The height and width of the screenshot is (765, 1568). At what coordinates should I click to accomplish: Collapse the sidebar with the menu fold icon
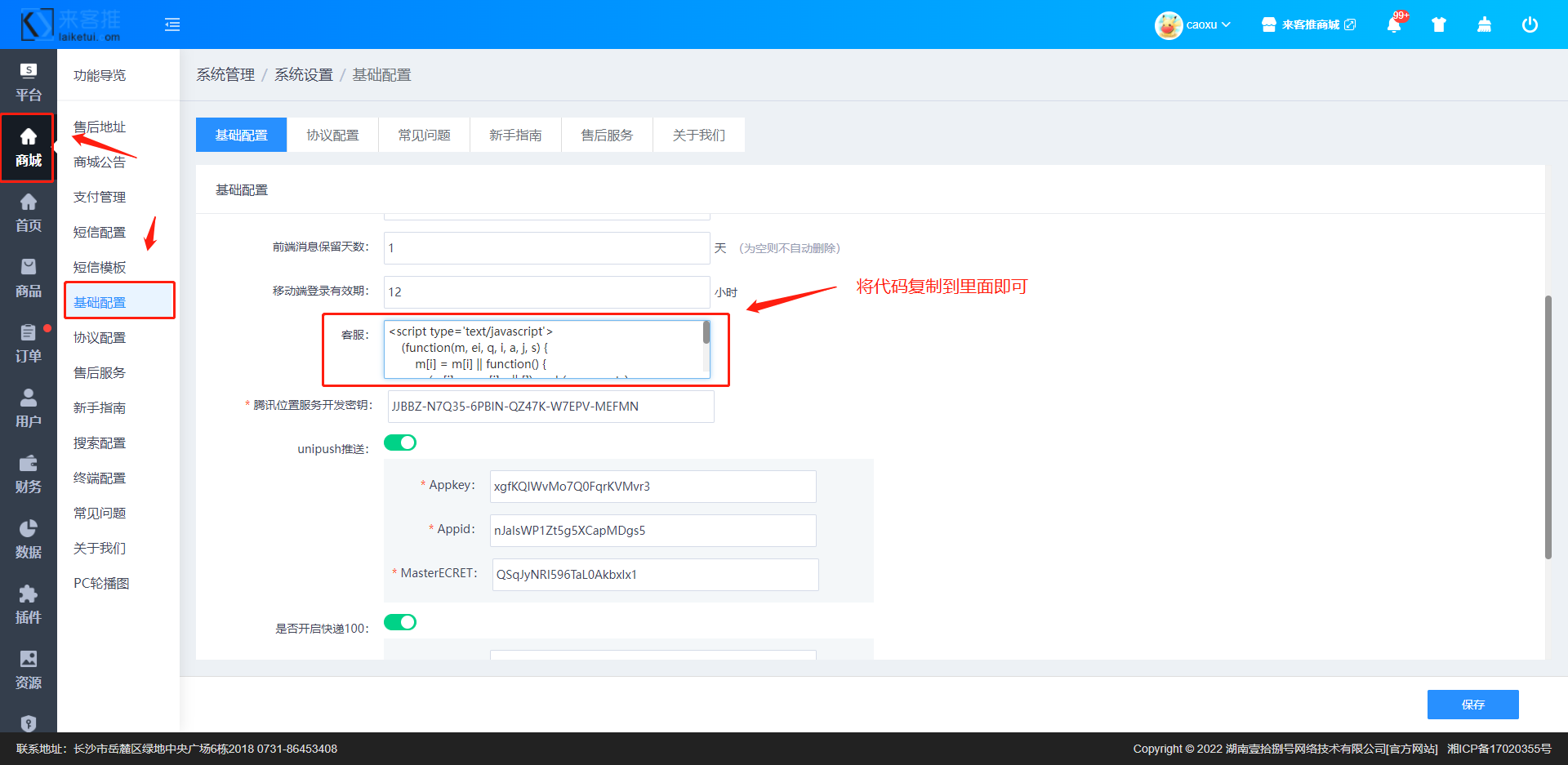pyautogui.click(x=172, y=24)
